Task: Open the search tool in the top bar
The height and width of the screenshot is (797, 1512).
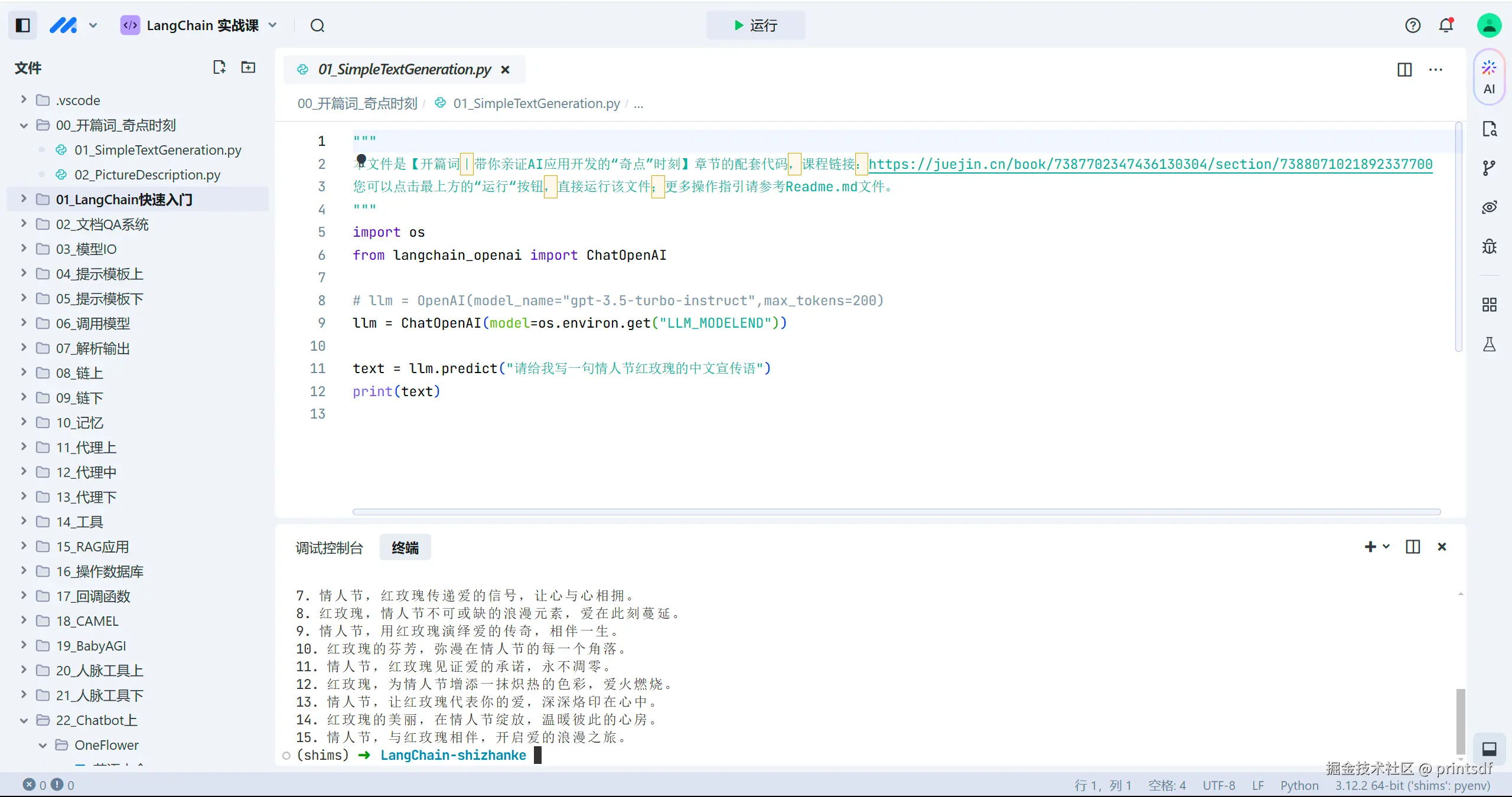Action: [x=318, y=25]
